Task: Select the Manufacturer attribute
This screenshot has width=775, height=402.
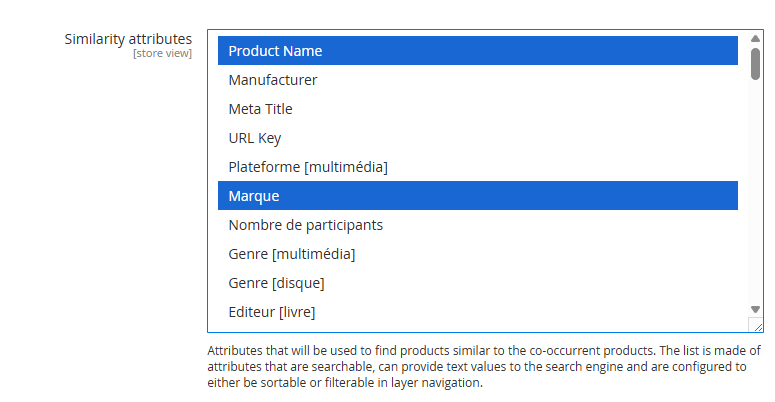Action: tap(272, 80)
